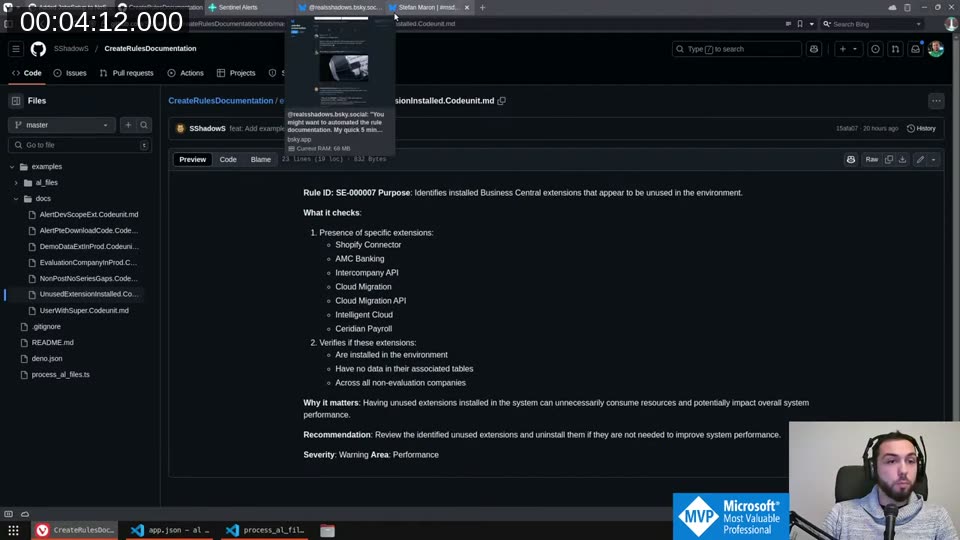Expand the al_files folder
Screen dimensions: 960x540
16,183
